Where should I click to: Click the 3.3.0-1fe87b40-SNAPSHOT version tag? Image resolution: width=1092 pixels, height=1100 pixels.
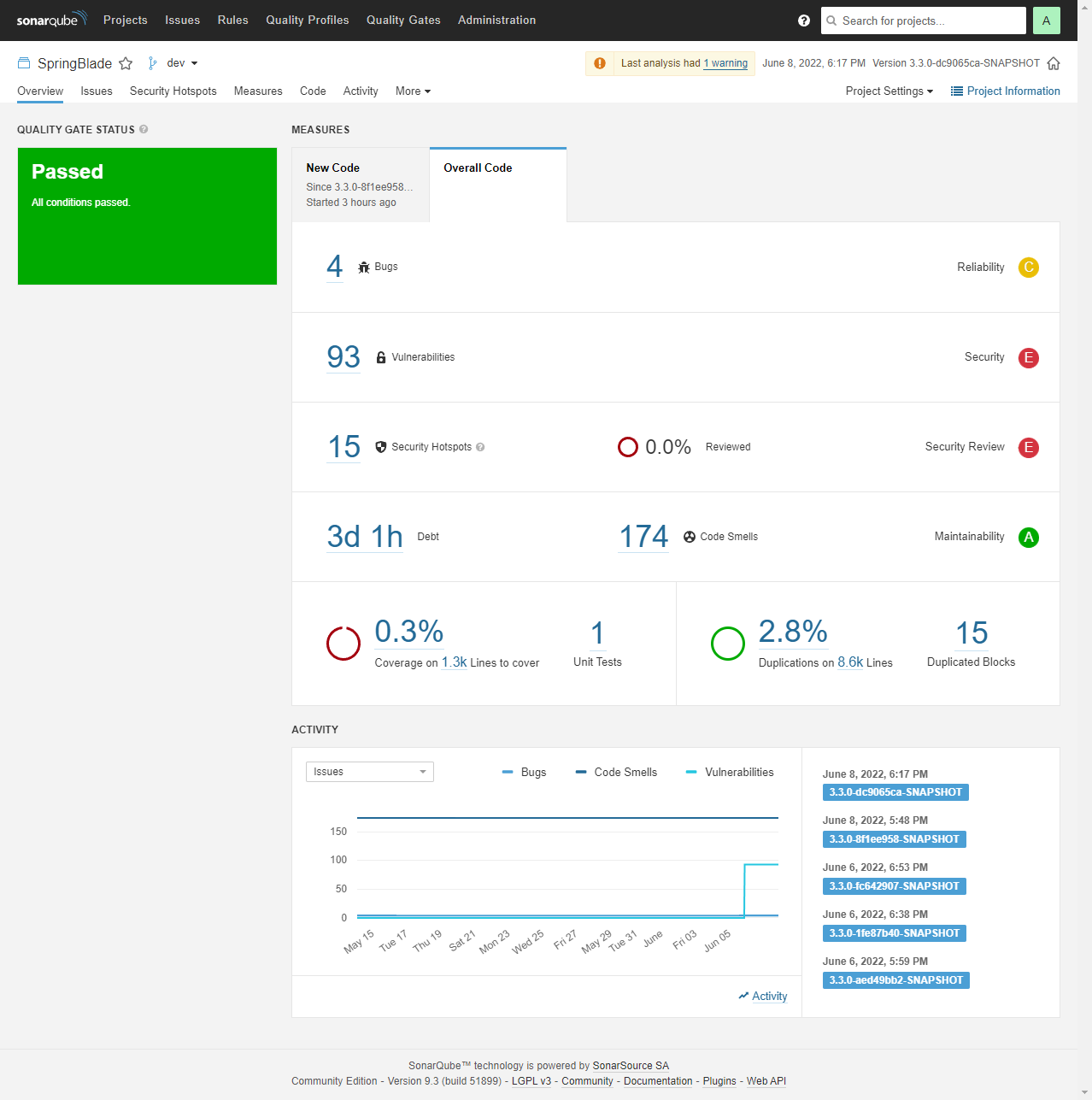(x=894, y=933)
